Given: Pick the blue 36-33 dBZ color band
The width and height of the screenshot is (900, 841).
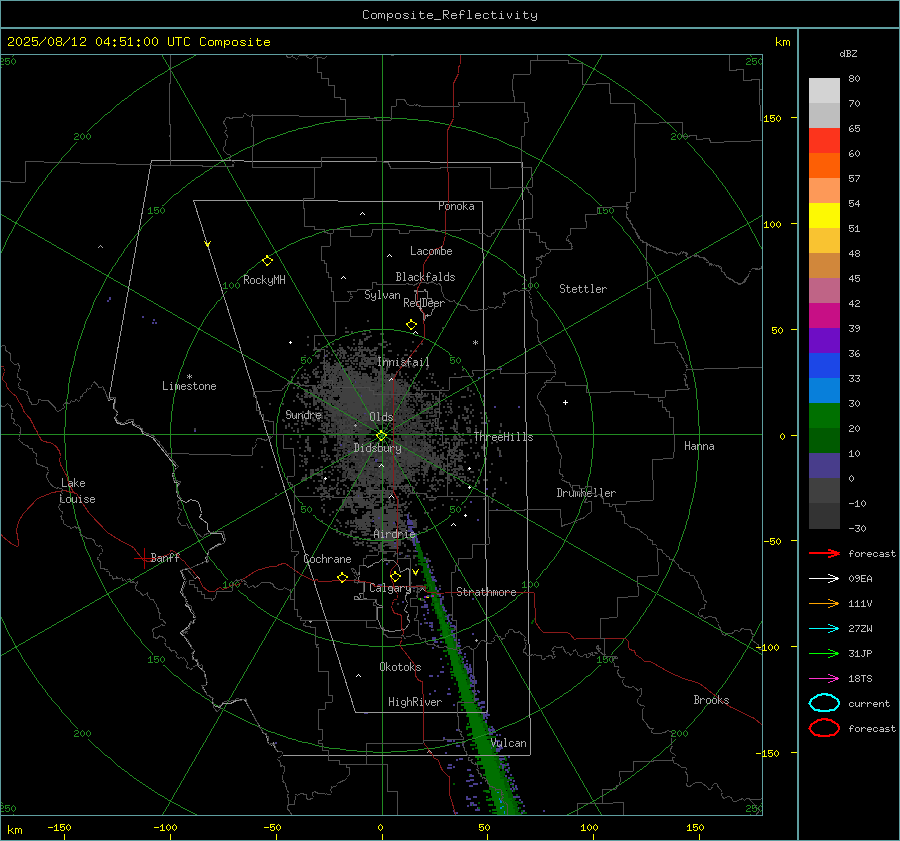Looking at the screenshot, I should pos(824,365).
